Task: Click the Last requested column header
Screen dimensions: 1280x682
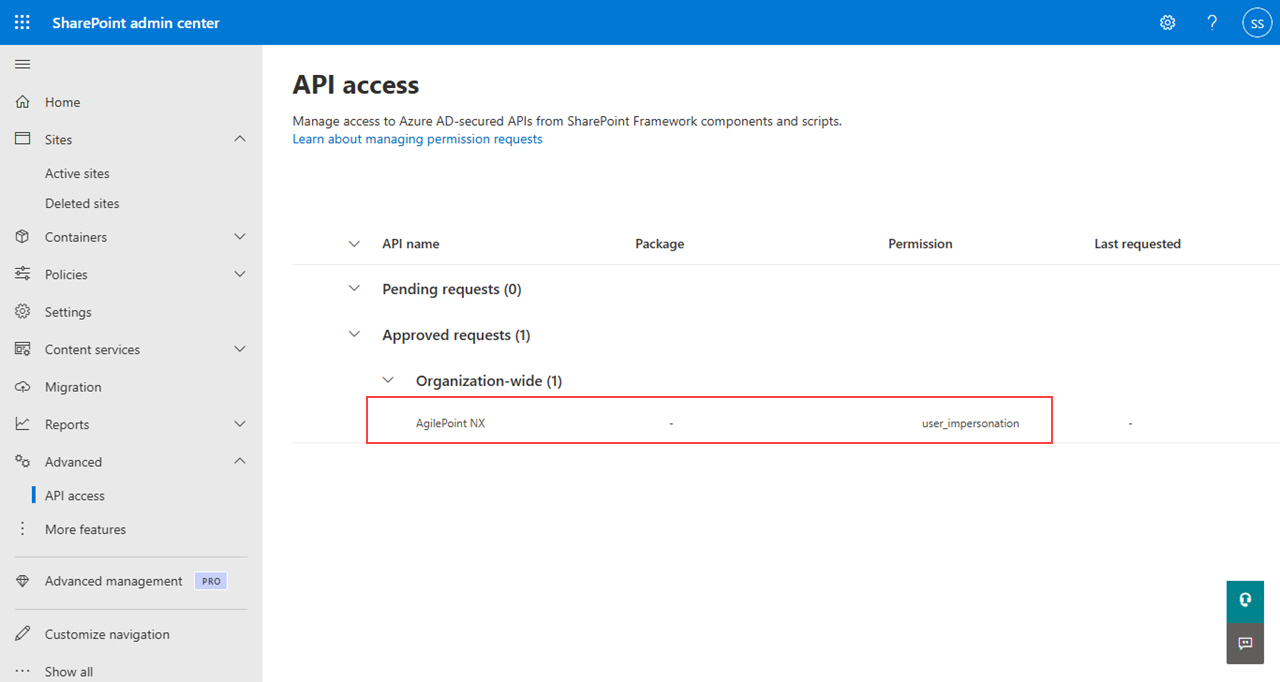Action: (1138, 244)
